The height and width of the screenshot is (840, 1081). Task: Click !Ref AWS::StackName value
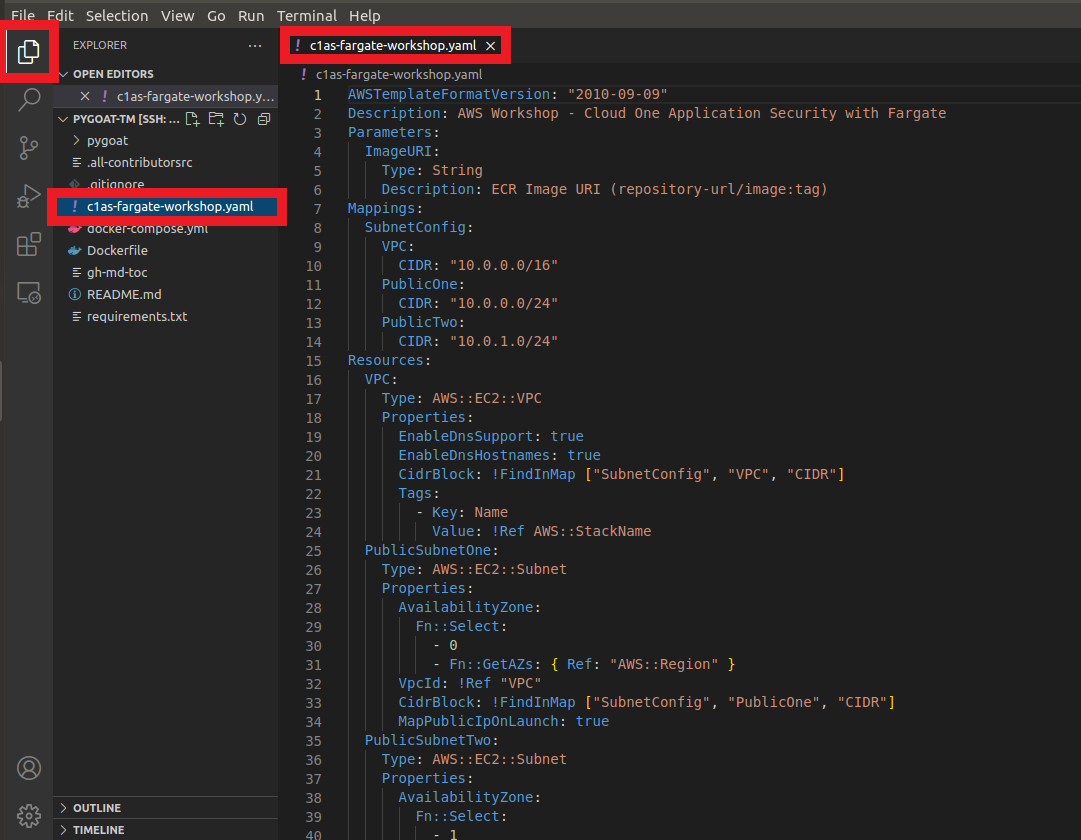coord(572,531)
